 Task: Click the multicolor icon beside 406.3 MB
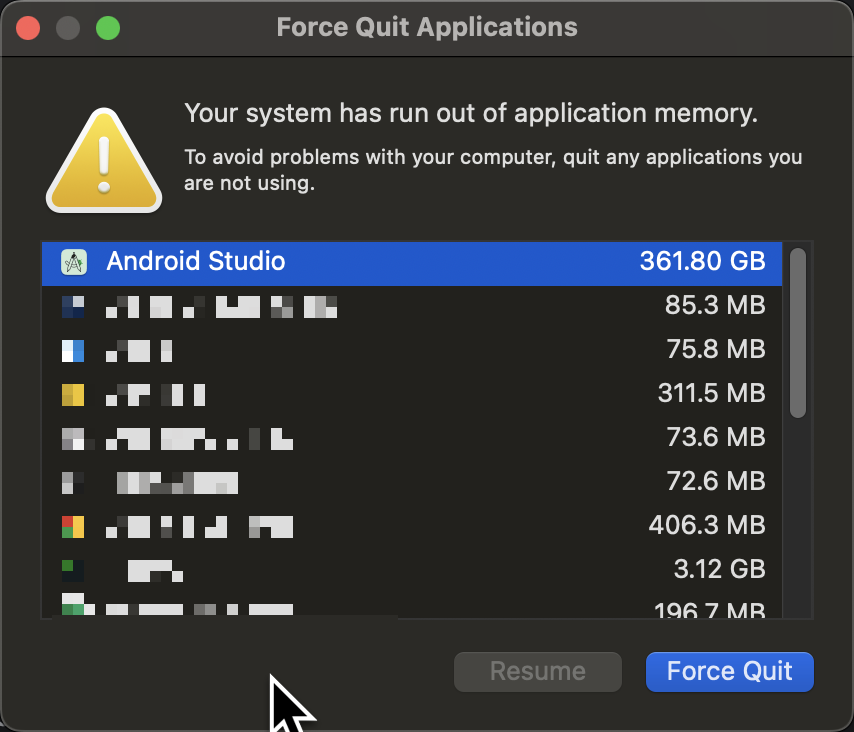pos(73,526)
